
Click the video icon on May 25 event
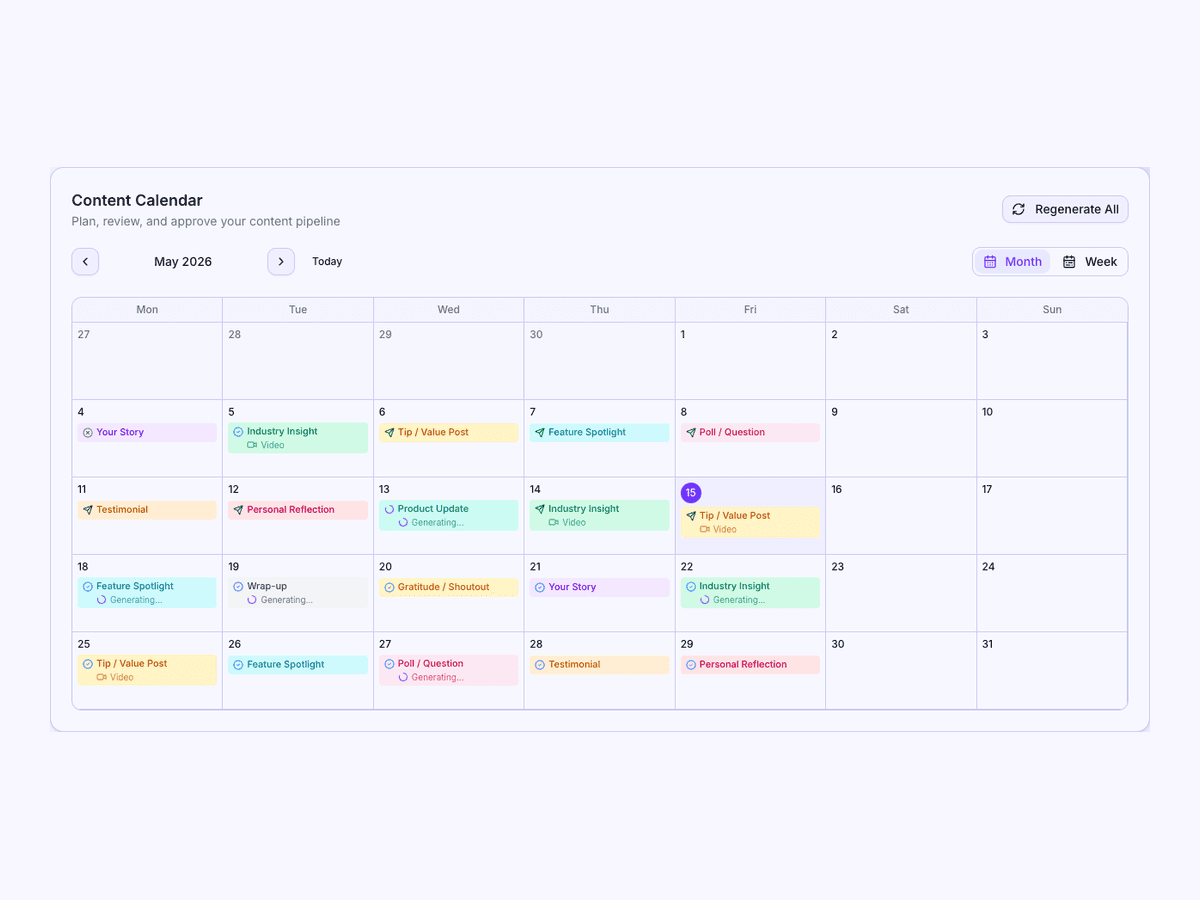pyautogui.click(x=102, y=677)
